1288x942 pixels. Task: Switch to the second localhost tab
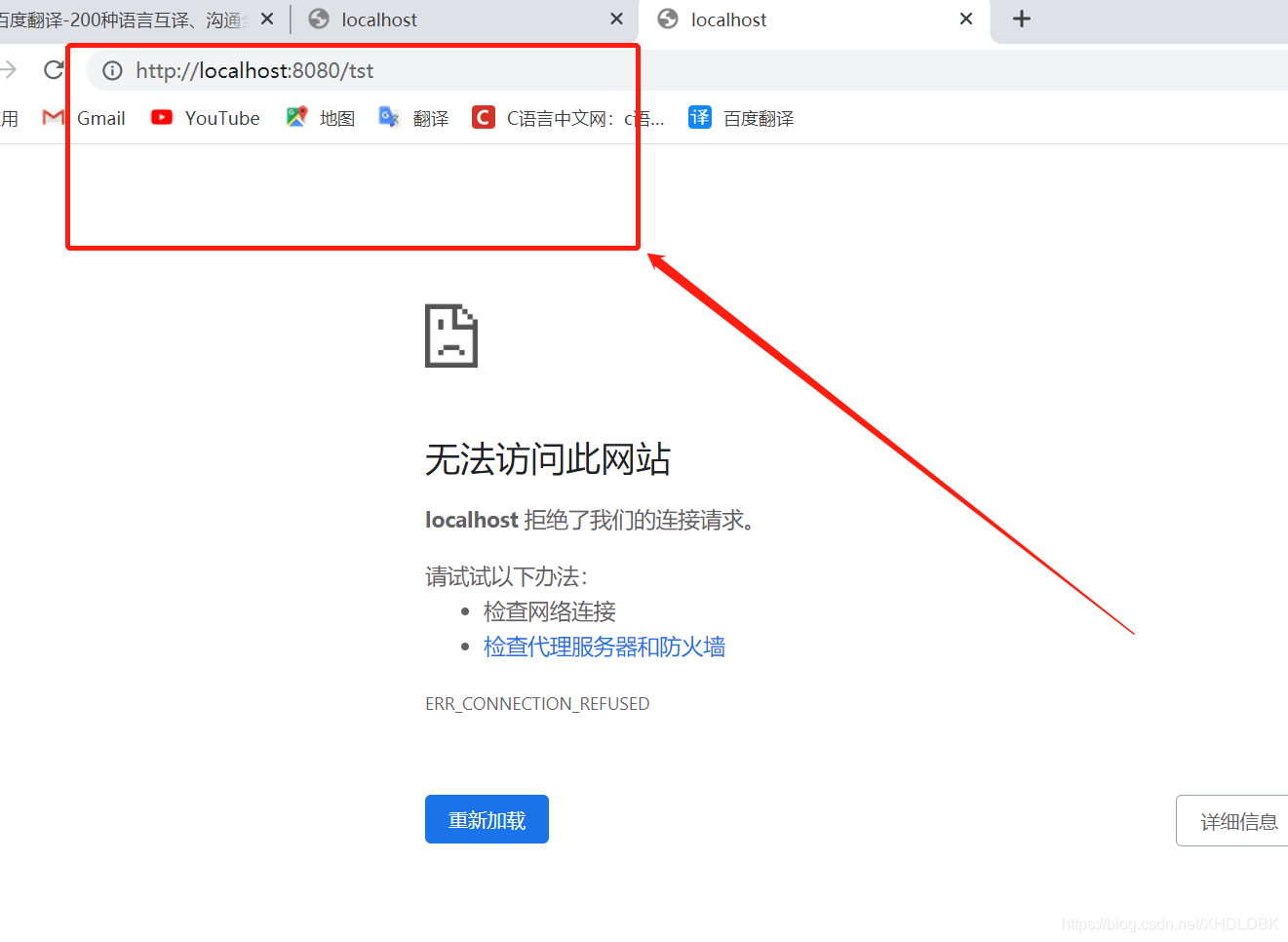point(390,19)
